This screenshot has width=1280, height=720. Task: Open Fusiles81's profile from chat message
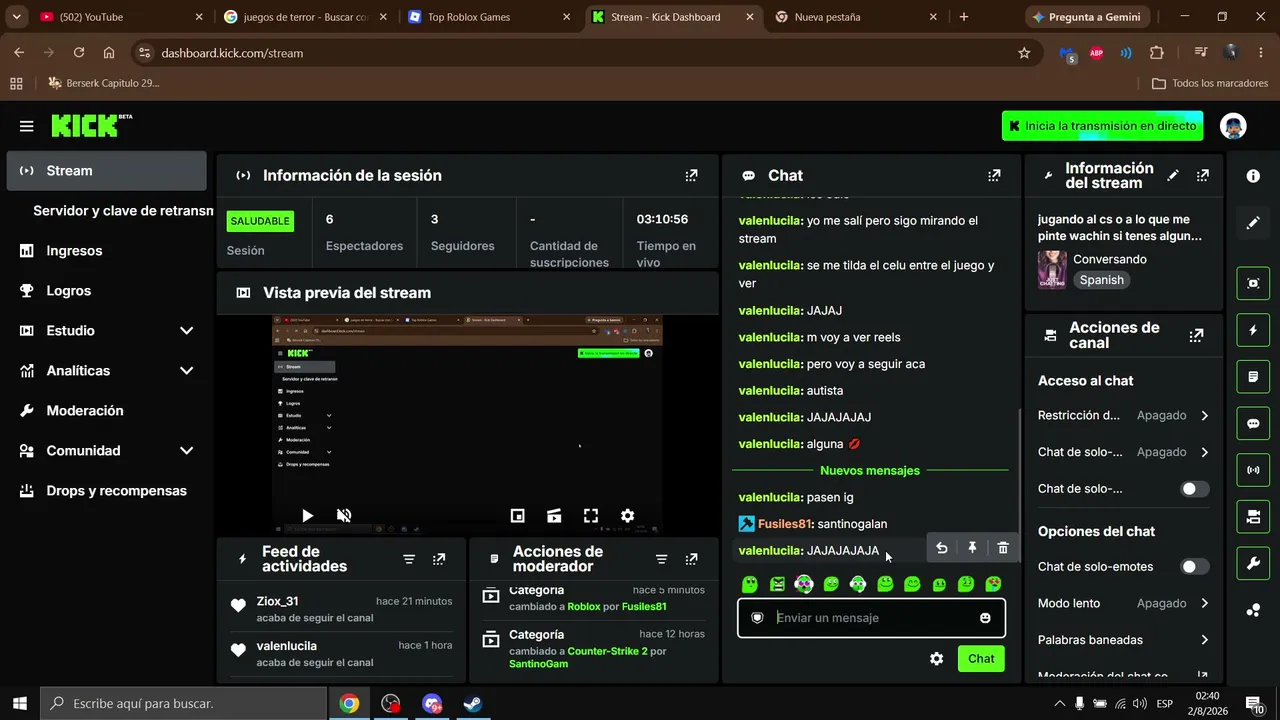784,524
